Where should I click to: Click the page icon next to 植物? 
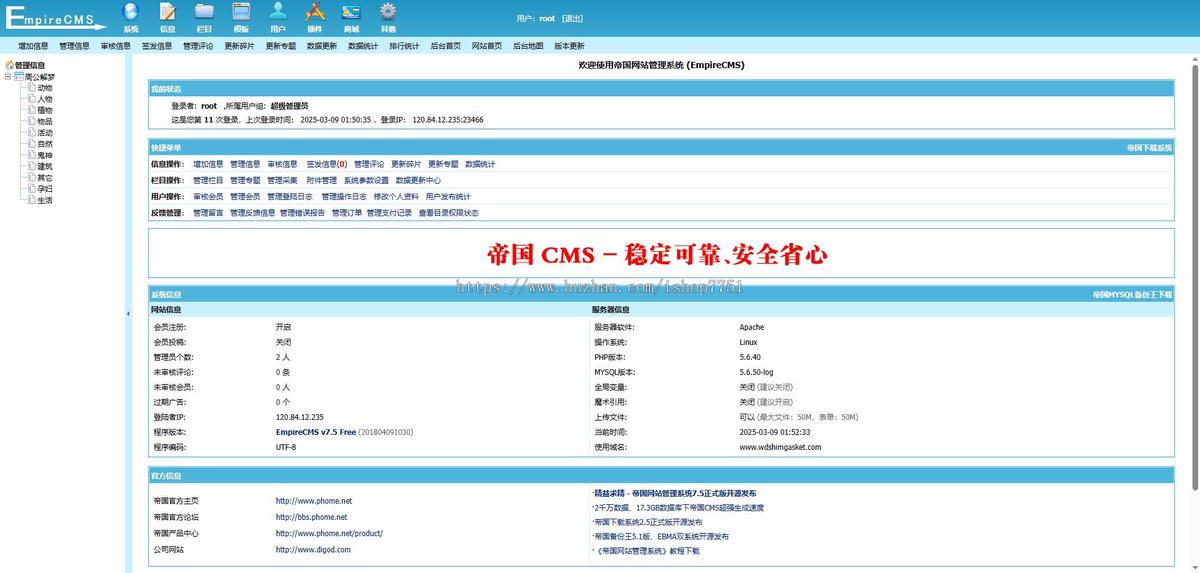click(x=32, y=110)
